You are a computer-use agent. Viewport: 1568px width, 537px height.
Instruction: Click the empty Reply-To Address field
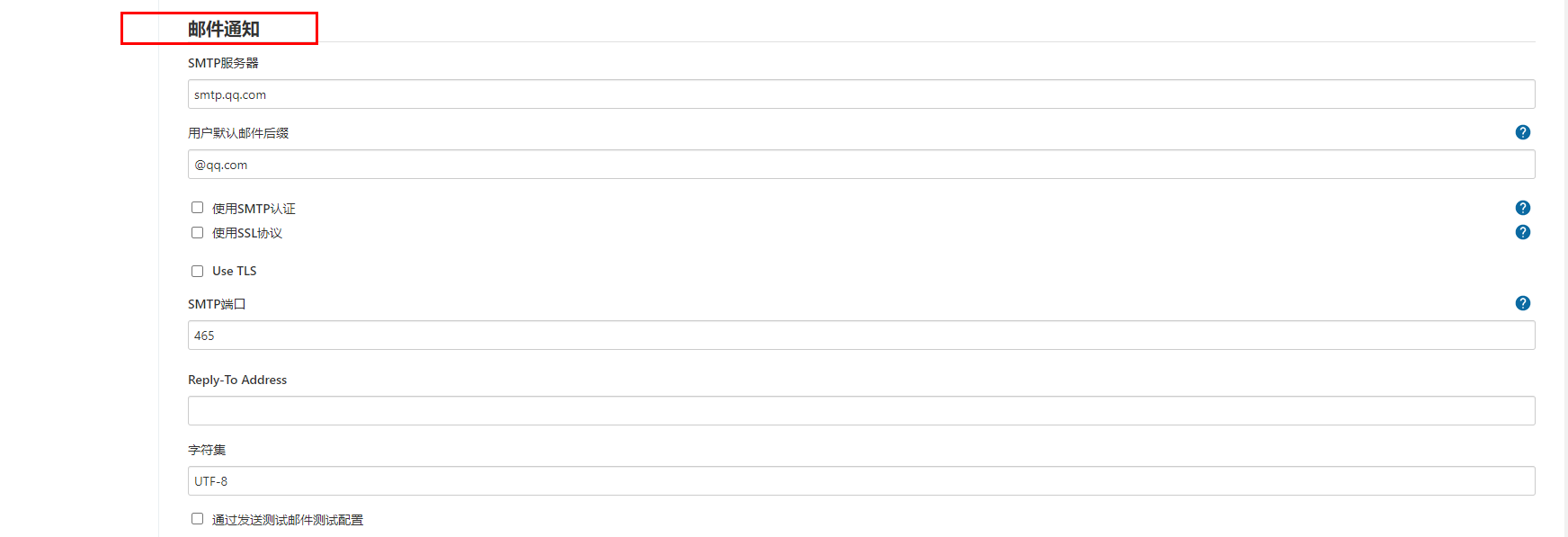click(861, 411)
